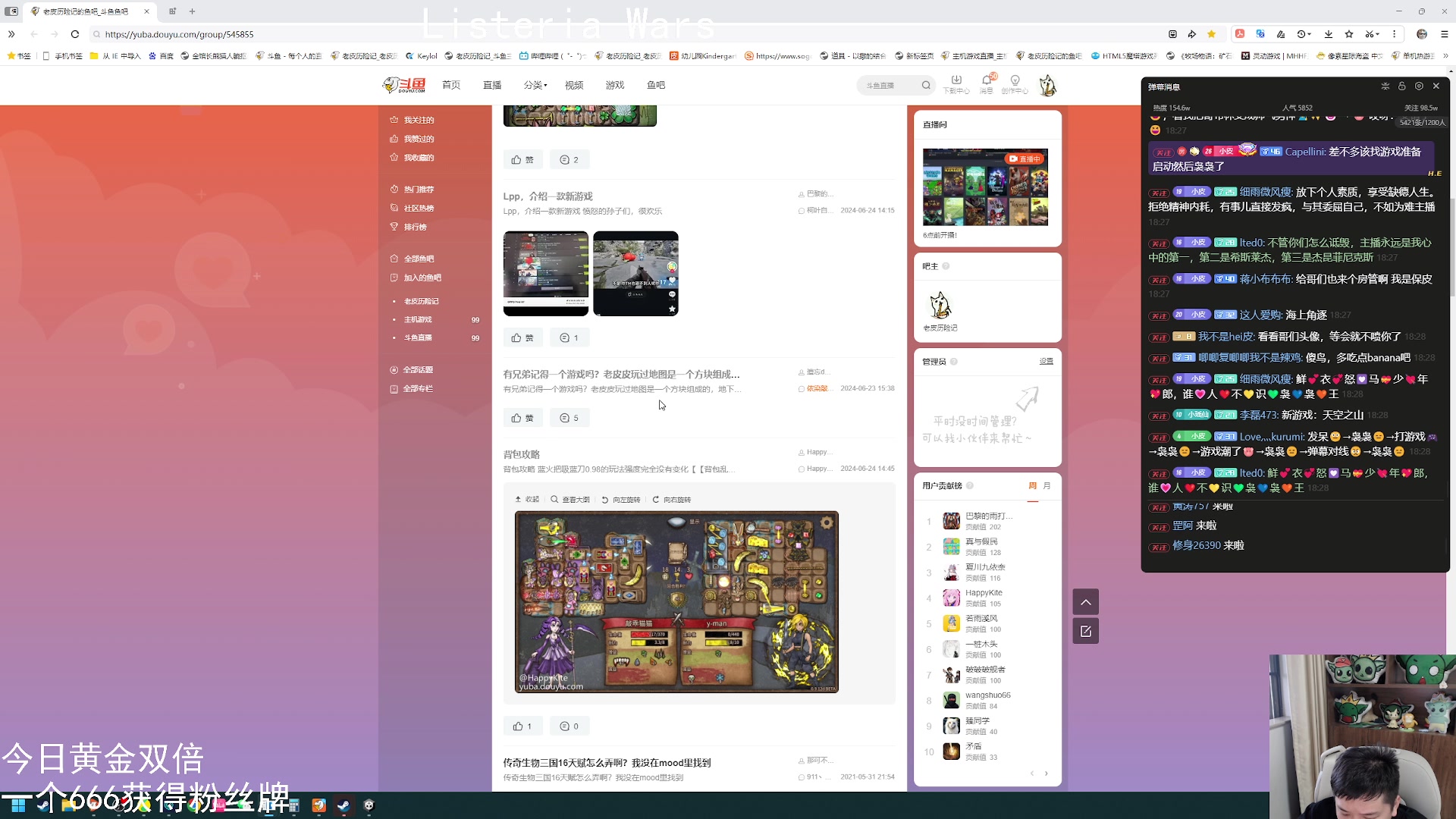Screen dimensions: 1456x819
Task: Open the 鱼吧 navigation tab
Action: pos(656,85)
